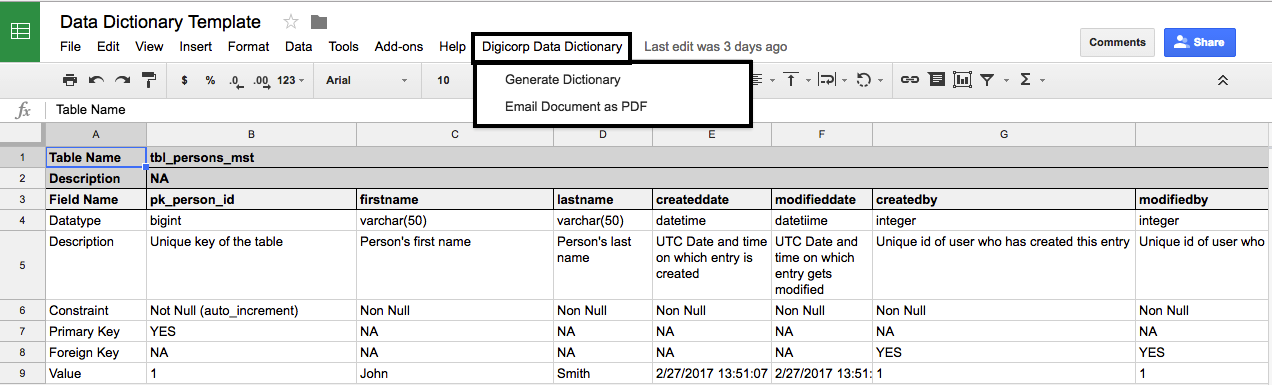Click the blue Share button
1272x385 pixels.
click(x=1200, y=42)
